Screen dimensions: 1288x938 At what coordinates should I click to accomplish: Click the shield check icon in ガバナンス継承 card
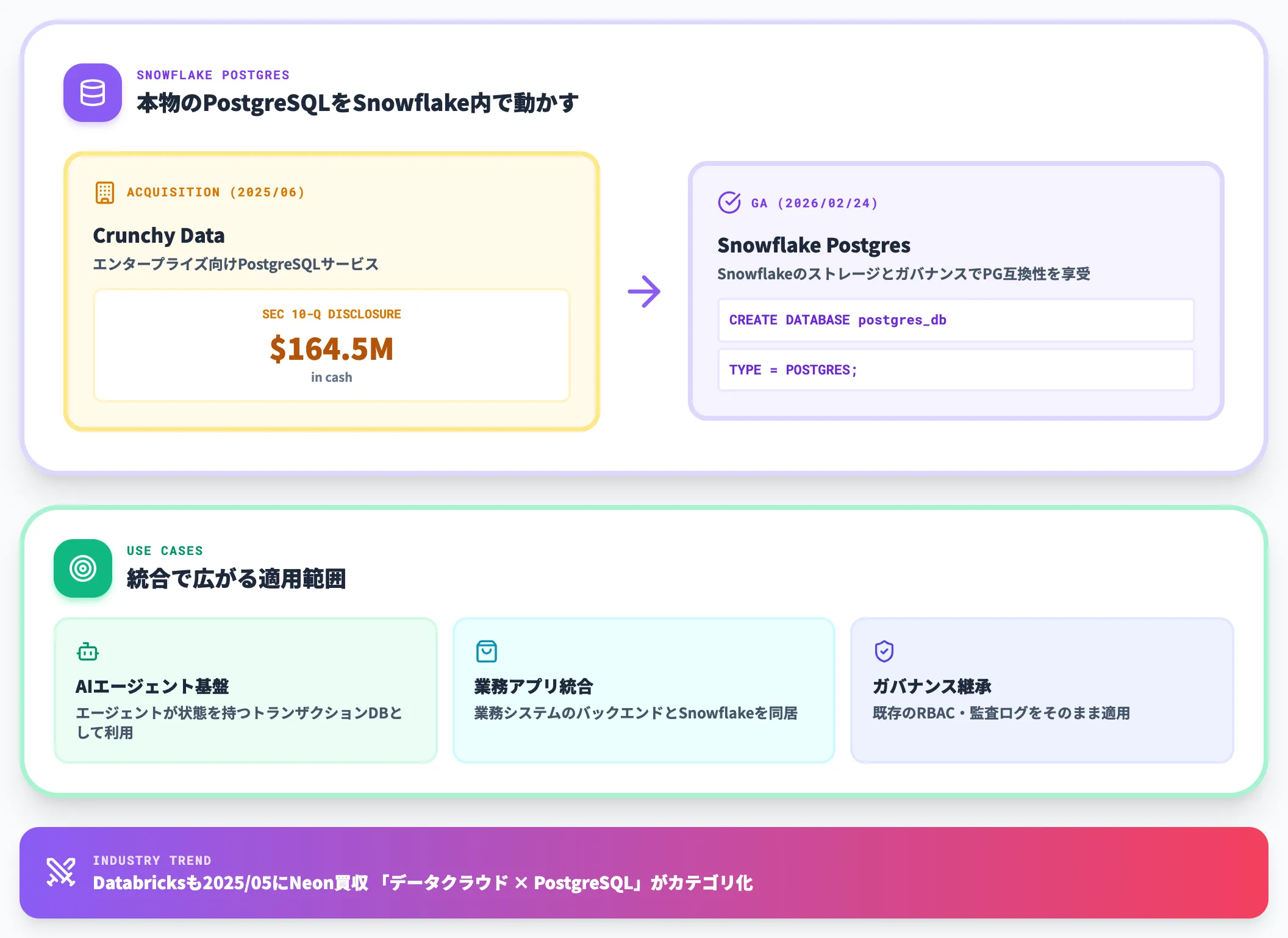tap(884, 651)
